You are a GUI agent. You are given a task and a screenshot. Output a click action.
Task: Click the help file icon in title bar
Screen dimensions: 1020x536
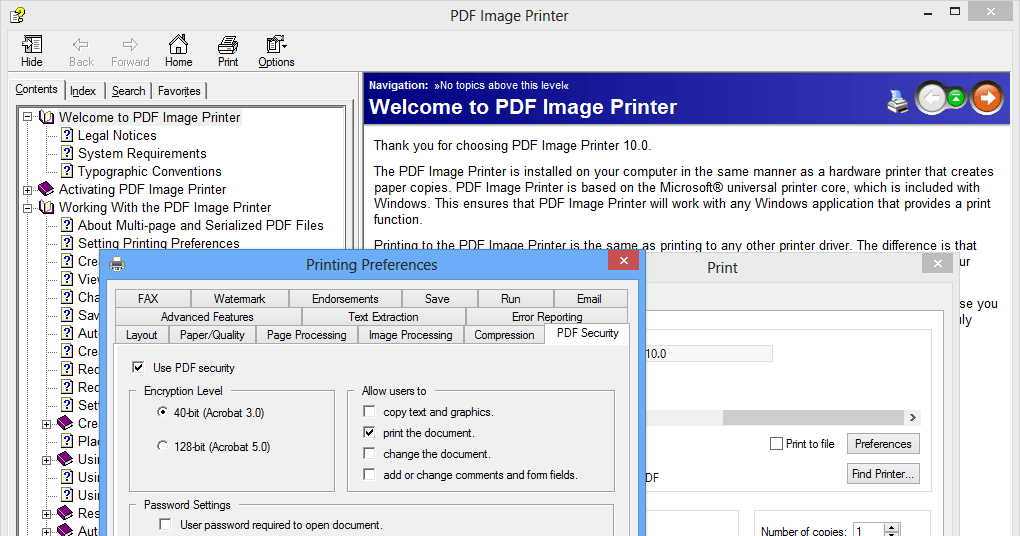[x=18, y=14]
